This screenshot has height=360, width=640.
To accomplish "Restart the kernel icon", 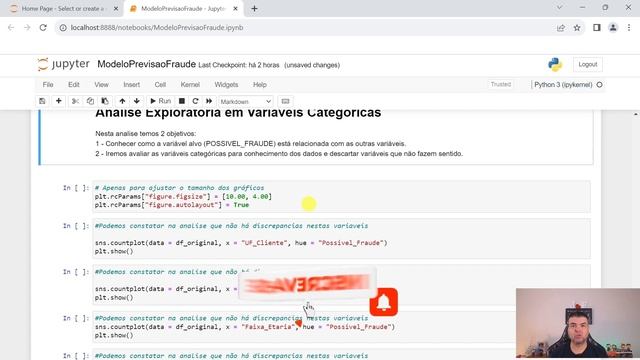I will (195, 101).
